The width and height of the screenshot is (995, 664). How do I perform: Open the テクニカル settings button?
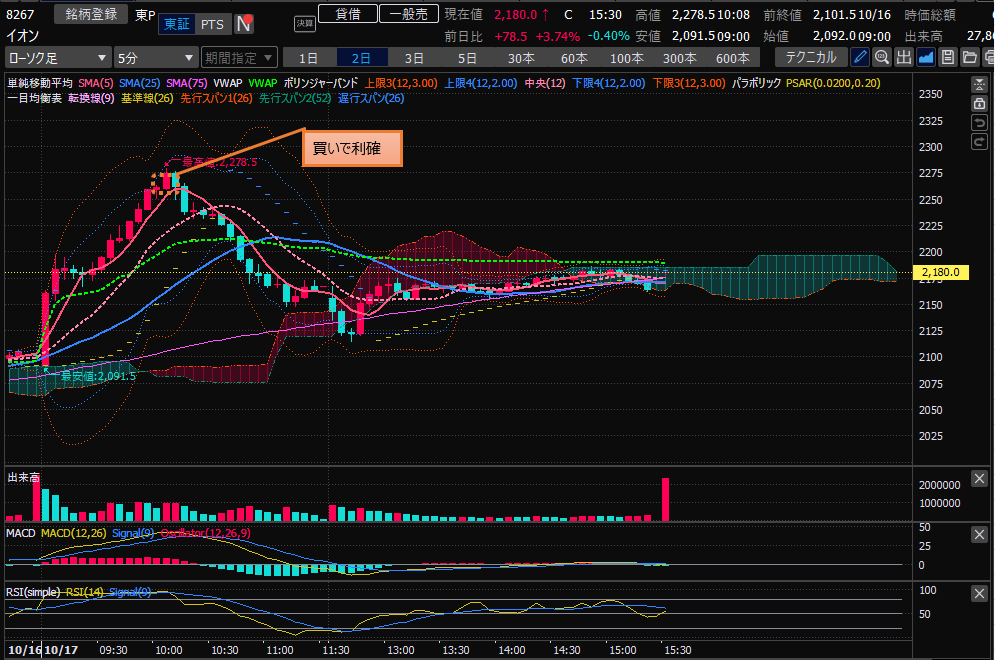[813, 57]
